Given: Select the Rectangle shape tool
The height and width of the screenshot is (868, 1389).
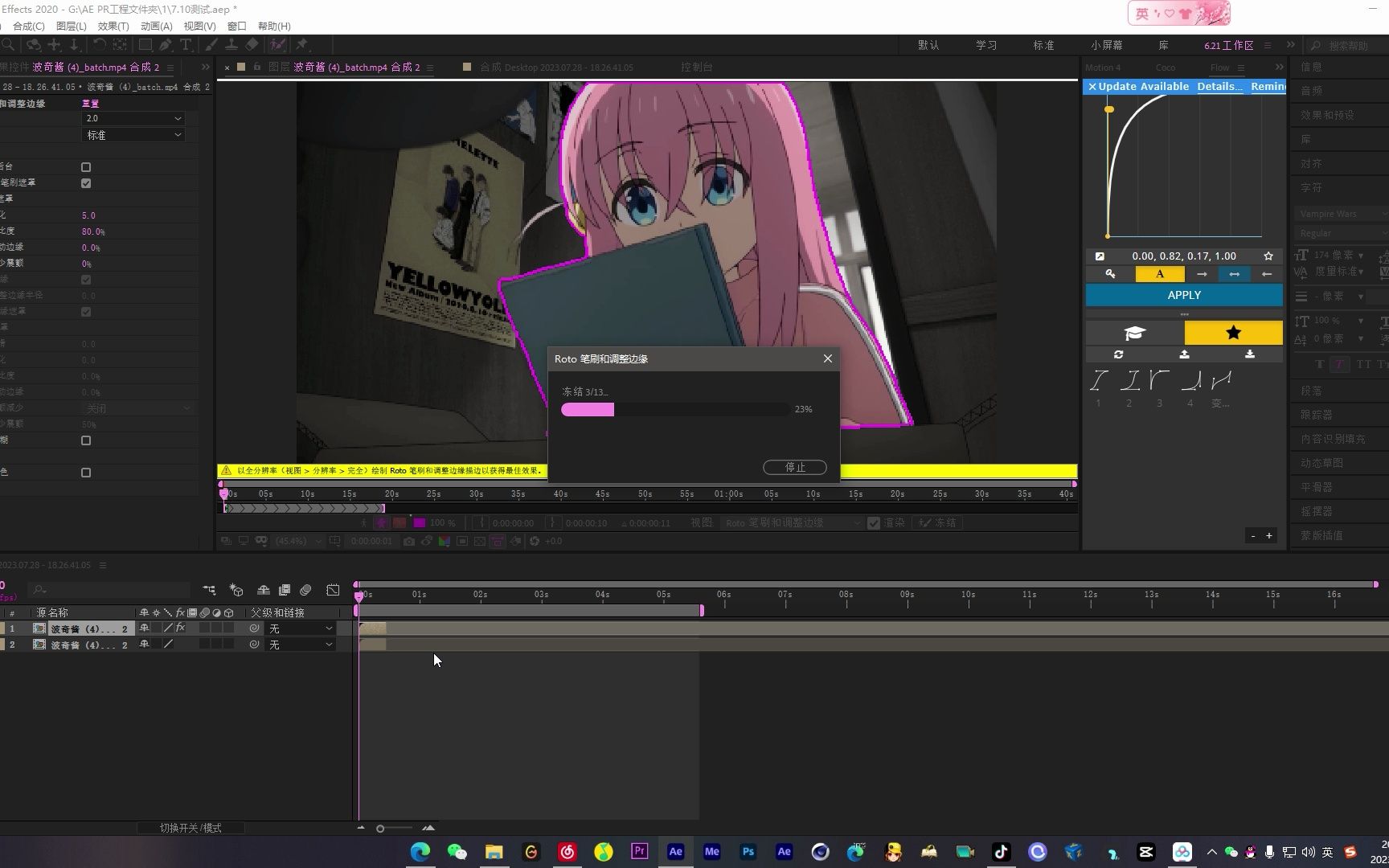Looking at the screenshot, I should click(x=145, y=45).
